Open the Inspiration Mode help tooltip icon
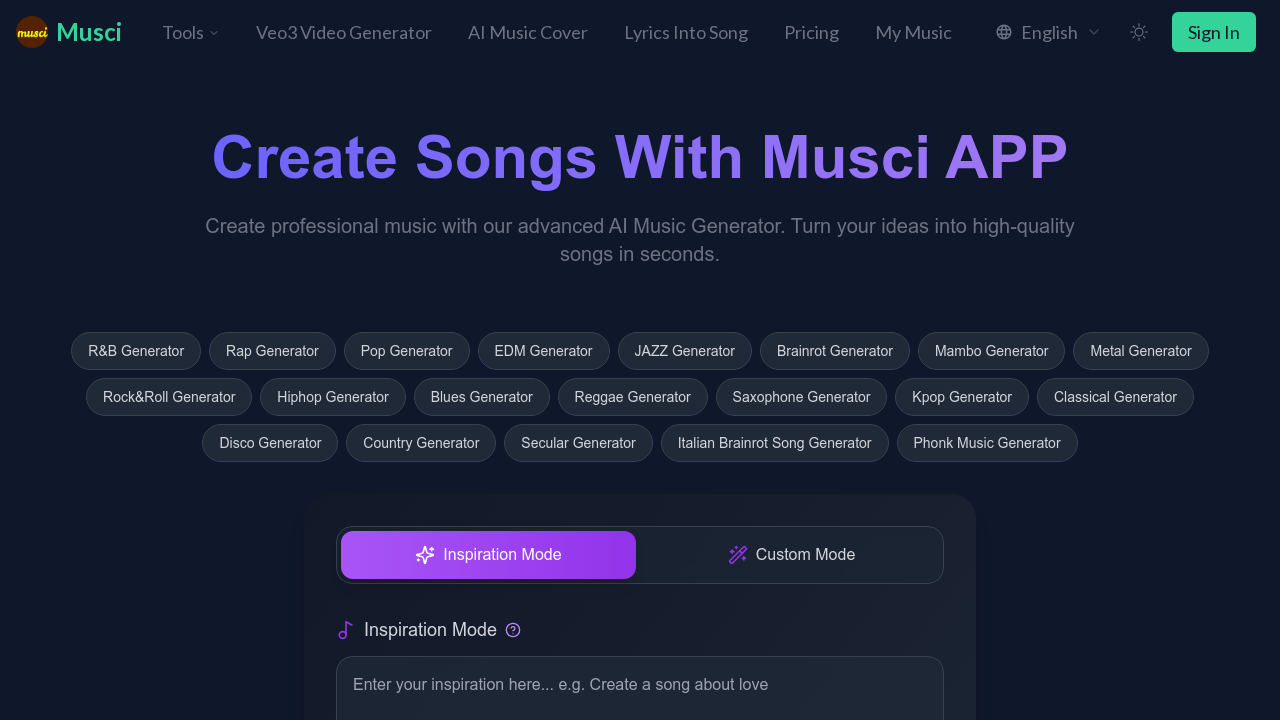 [x=513, y=630]
